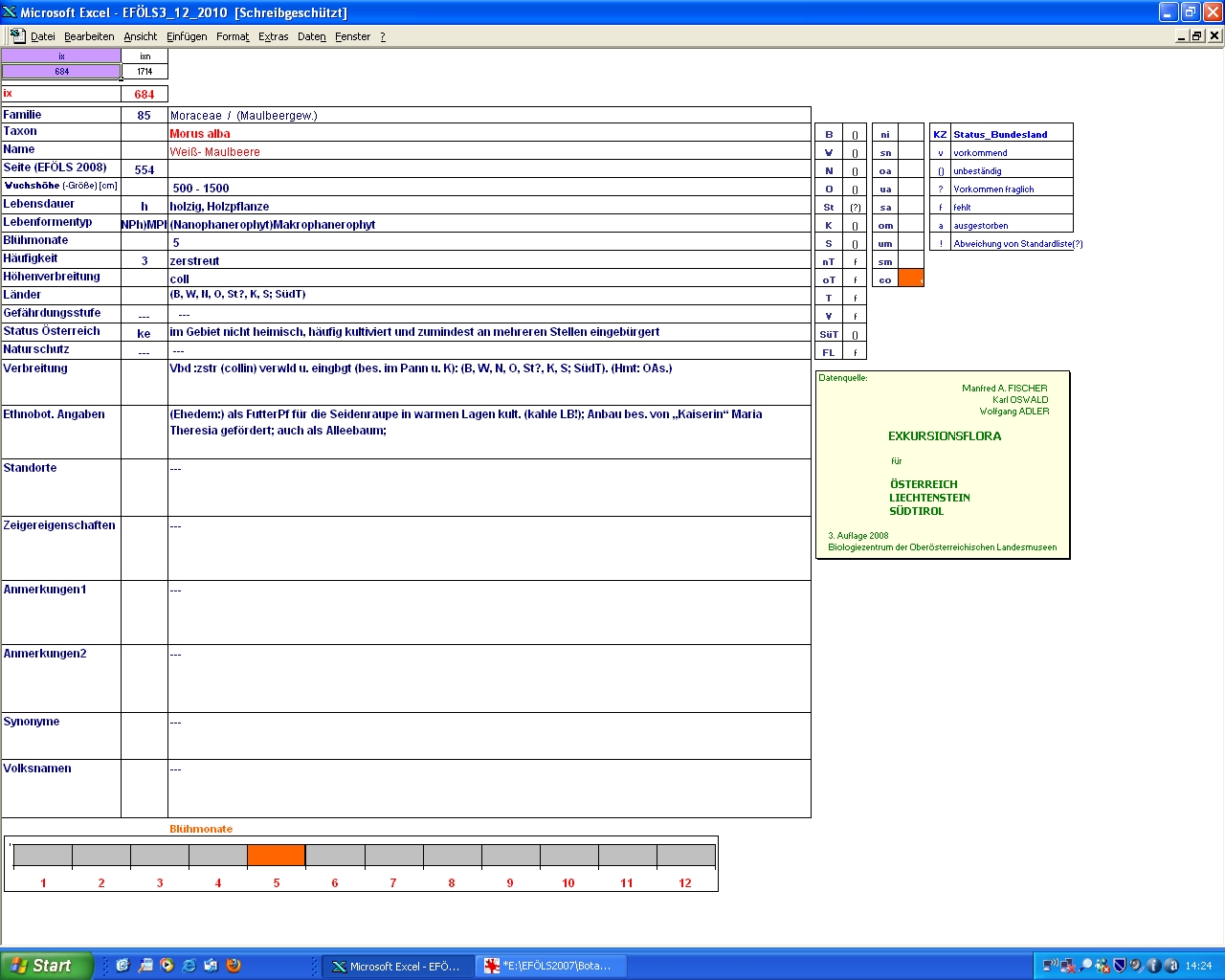Click the Ethnobot. Angaben text about Seidenraupe
This screenshot has height=980, width=1225.
coord(466,422)
